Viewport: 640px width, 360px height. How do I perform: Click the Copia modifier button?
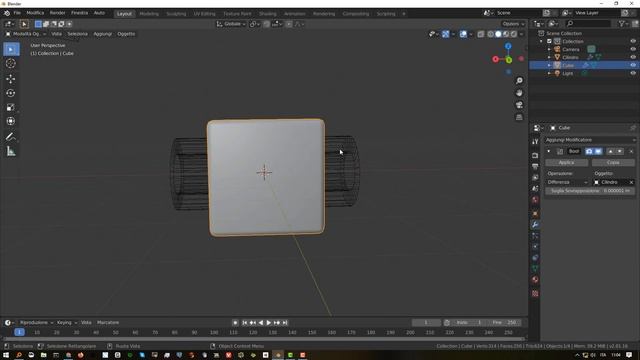[613, 162]
